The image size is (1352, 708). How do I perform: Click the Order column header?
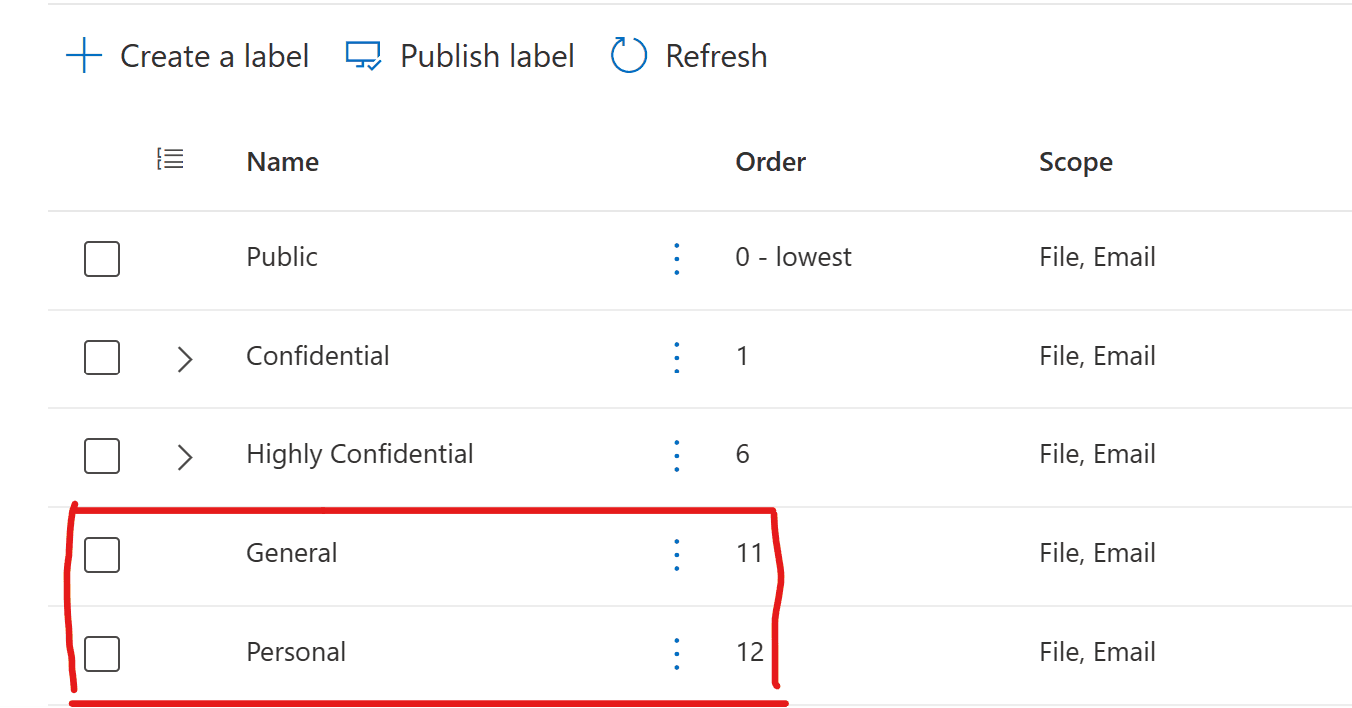coord(771,162)
